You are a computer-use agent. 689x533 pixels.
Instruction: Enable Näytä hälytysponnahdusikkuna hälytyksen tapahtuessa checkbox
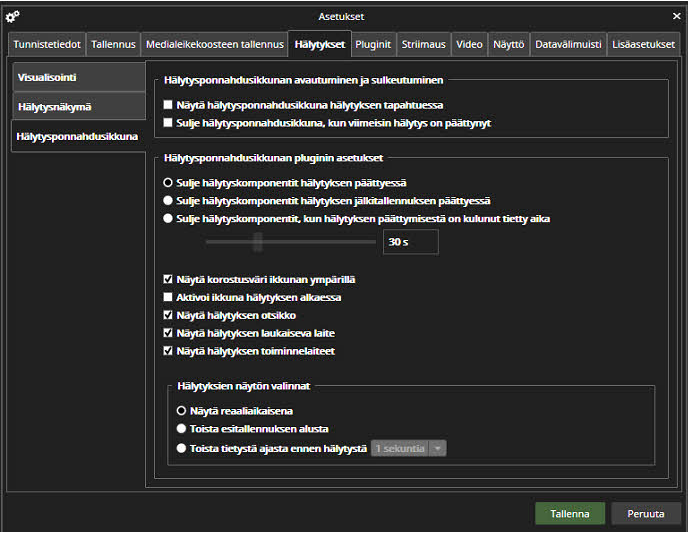tap(168, 105)
